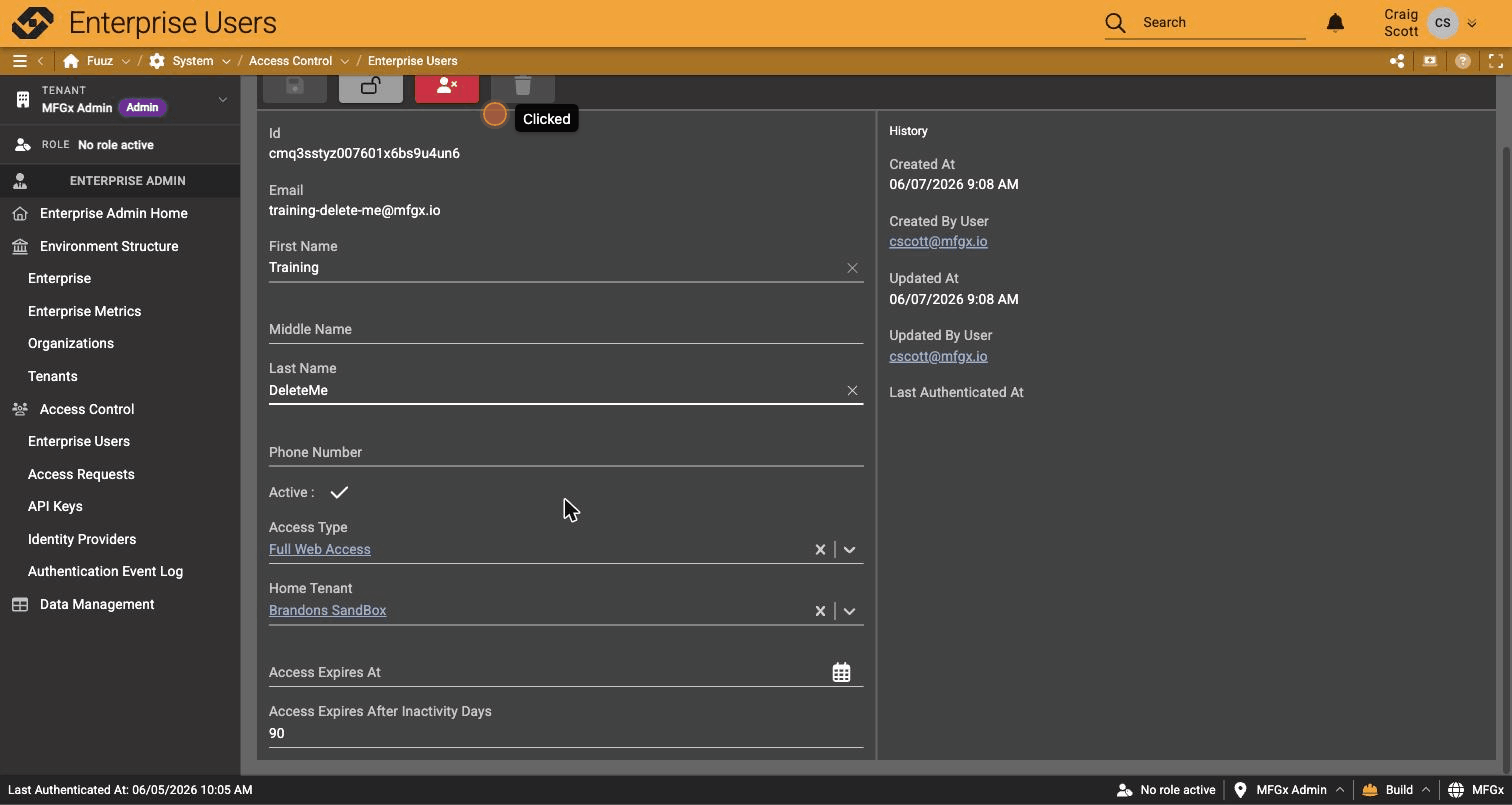Viewport: 1512px width, 805px height.
Task: Clear the First Name field
Action: tap(852, 268)
